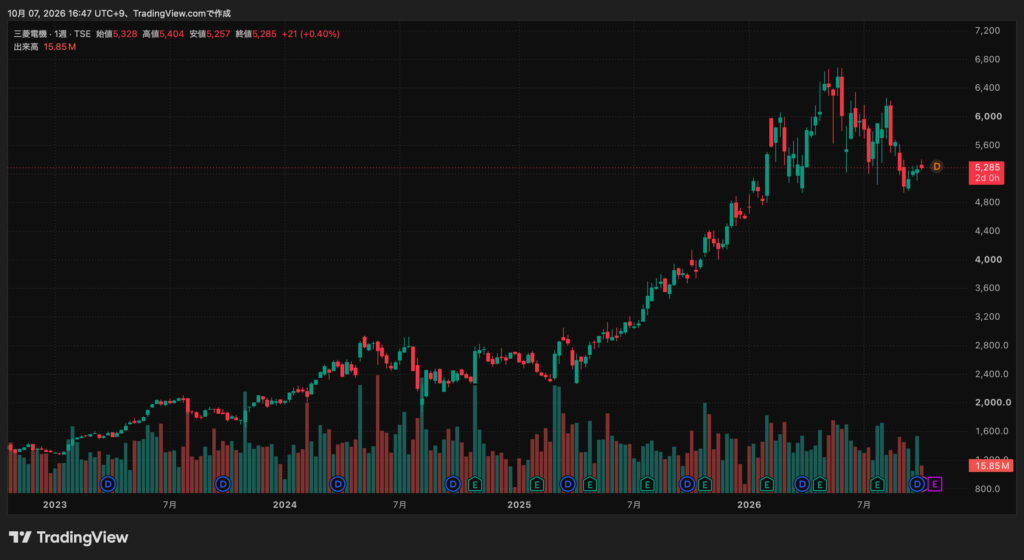
Task: Click the dividend D marker beside the first earnings E marker
Action: 453,484
